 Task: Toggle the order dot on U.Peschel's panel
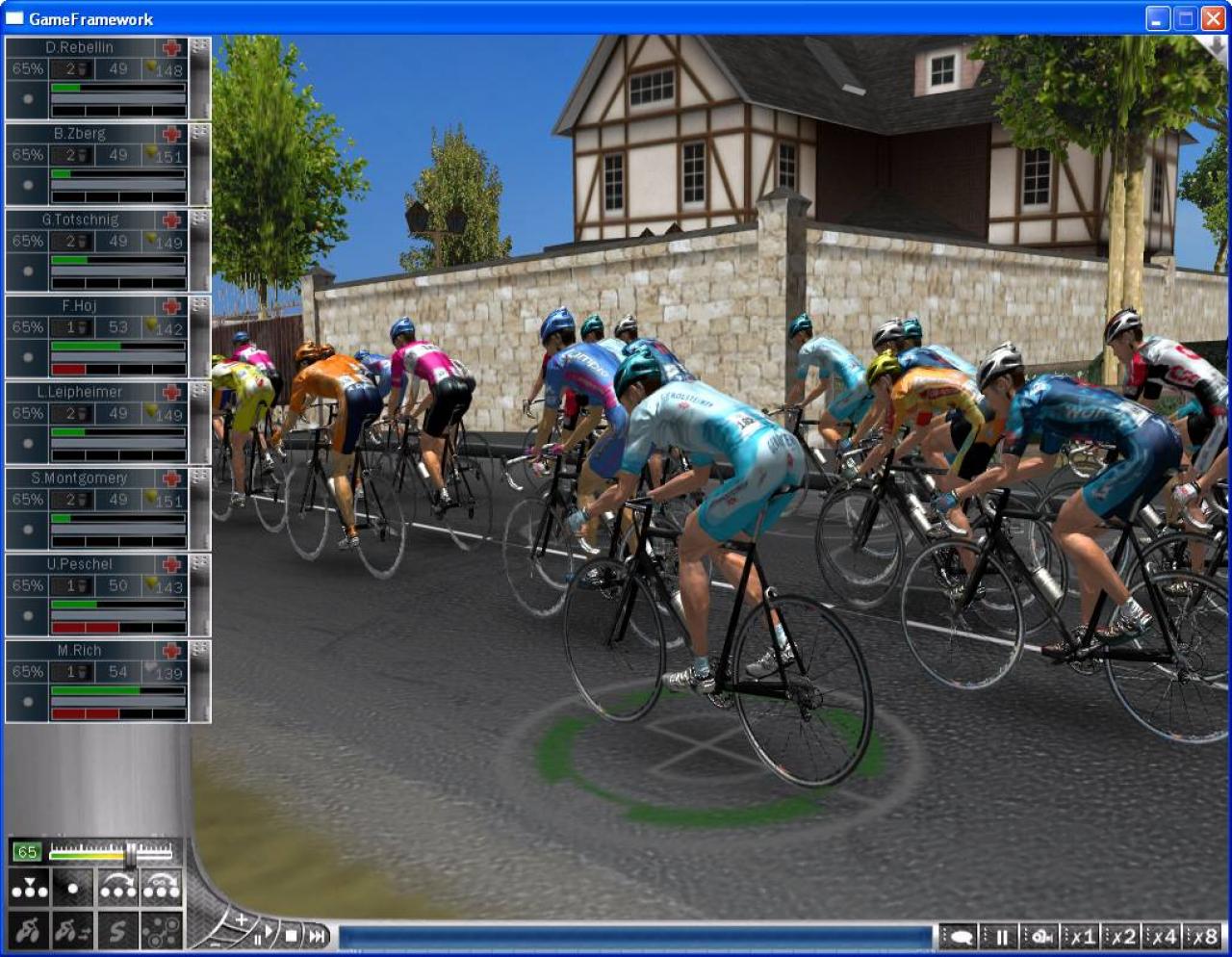[28, 616]
